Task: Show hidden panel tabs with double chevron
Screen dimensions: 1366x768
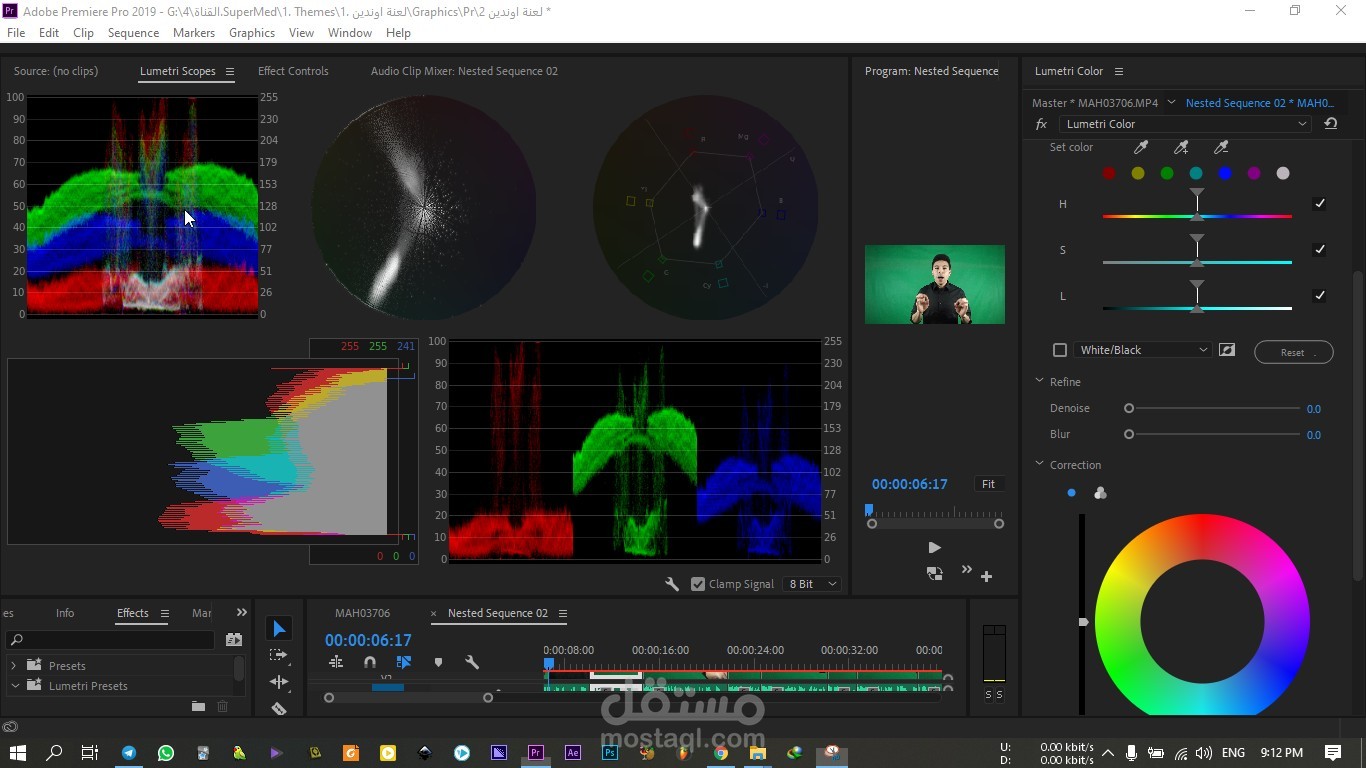Action: [241, 613]
